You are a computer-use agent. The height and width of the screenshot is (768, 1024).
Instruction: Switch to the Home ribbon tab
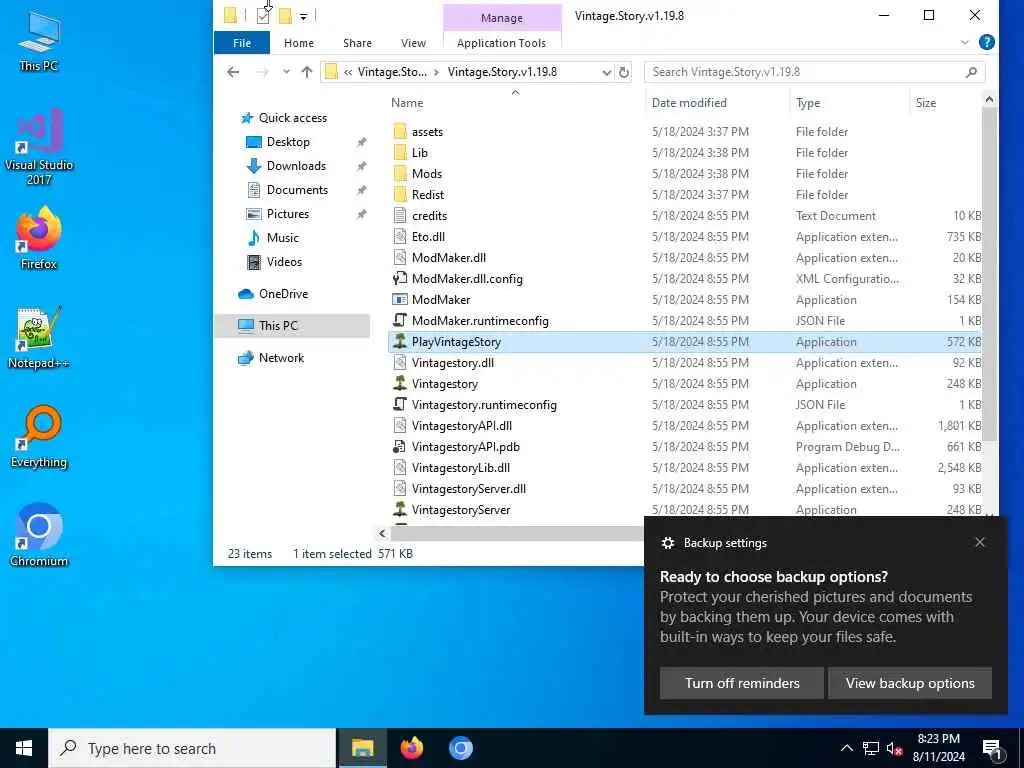tap(299, 42)
